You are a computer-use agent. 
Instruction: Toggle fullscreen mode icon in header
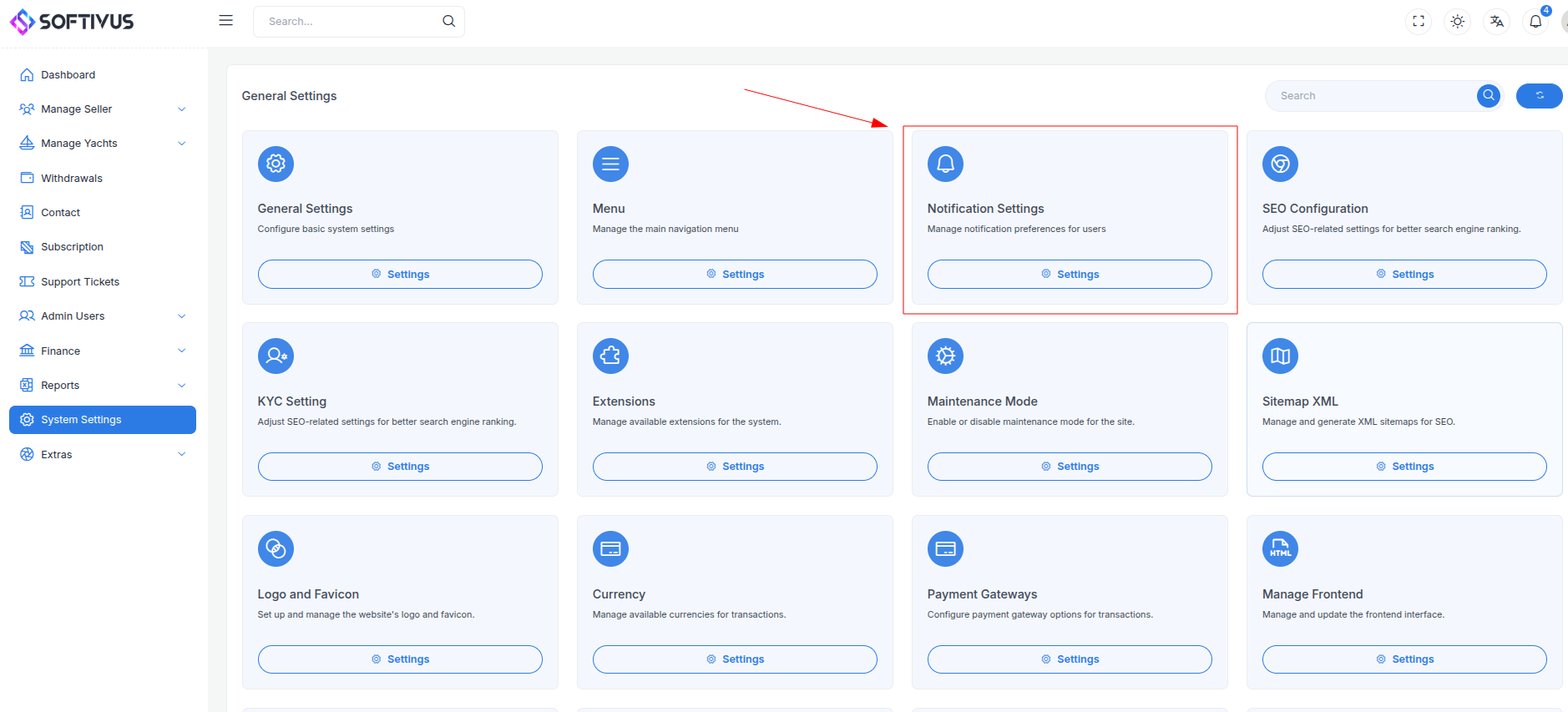(1418, 22)
